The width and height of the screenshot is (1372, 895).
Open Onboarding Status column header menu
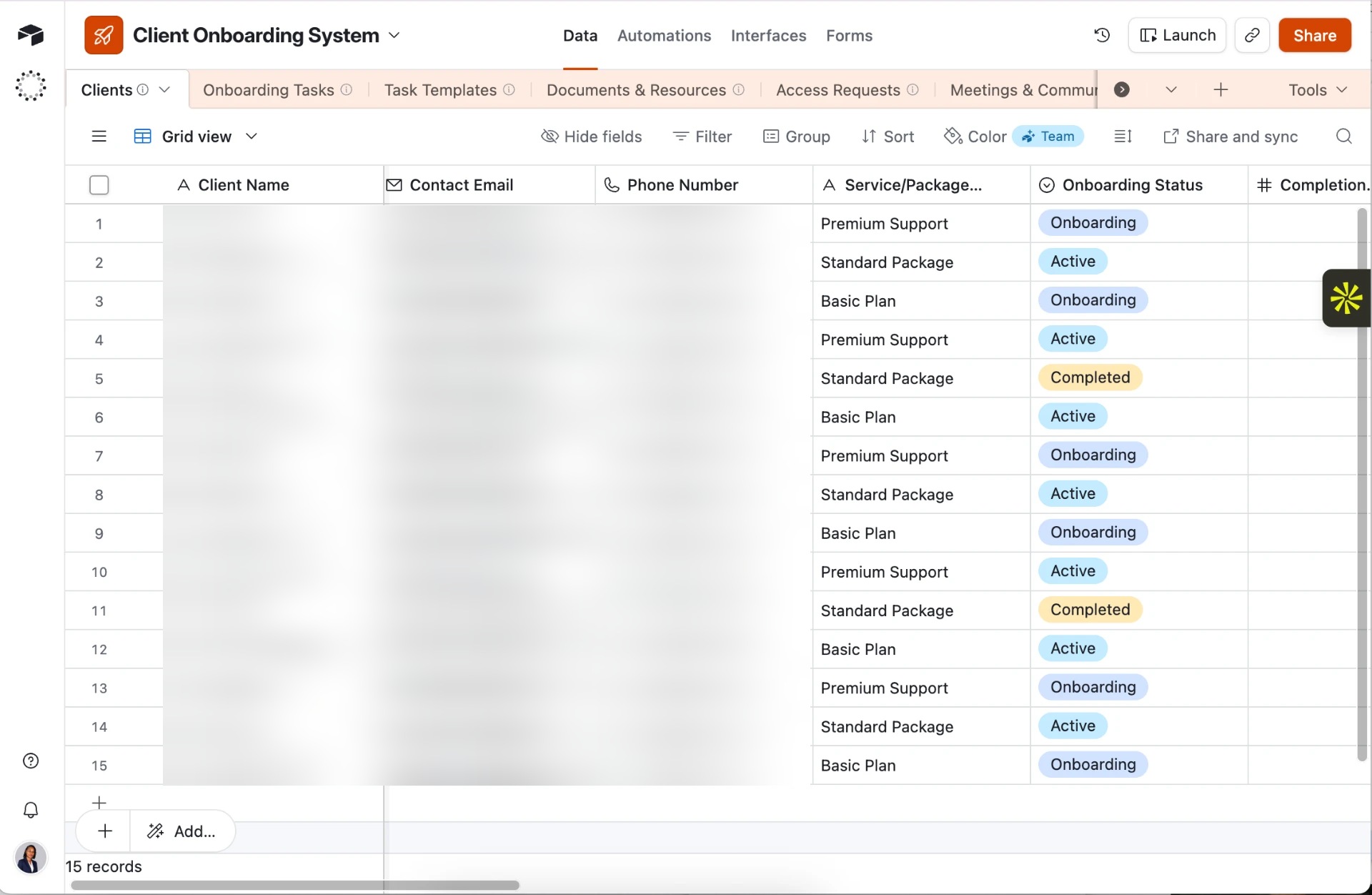(x=1139, y=185)
